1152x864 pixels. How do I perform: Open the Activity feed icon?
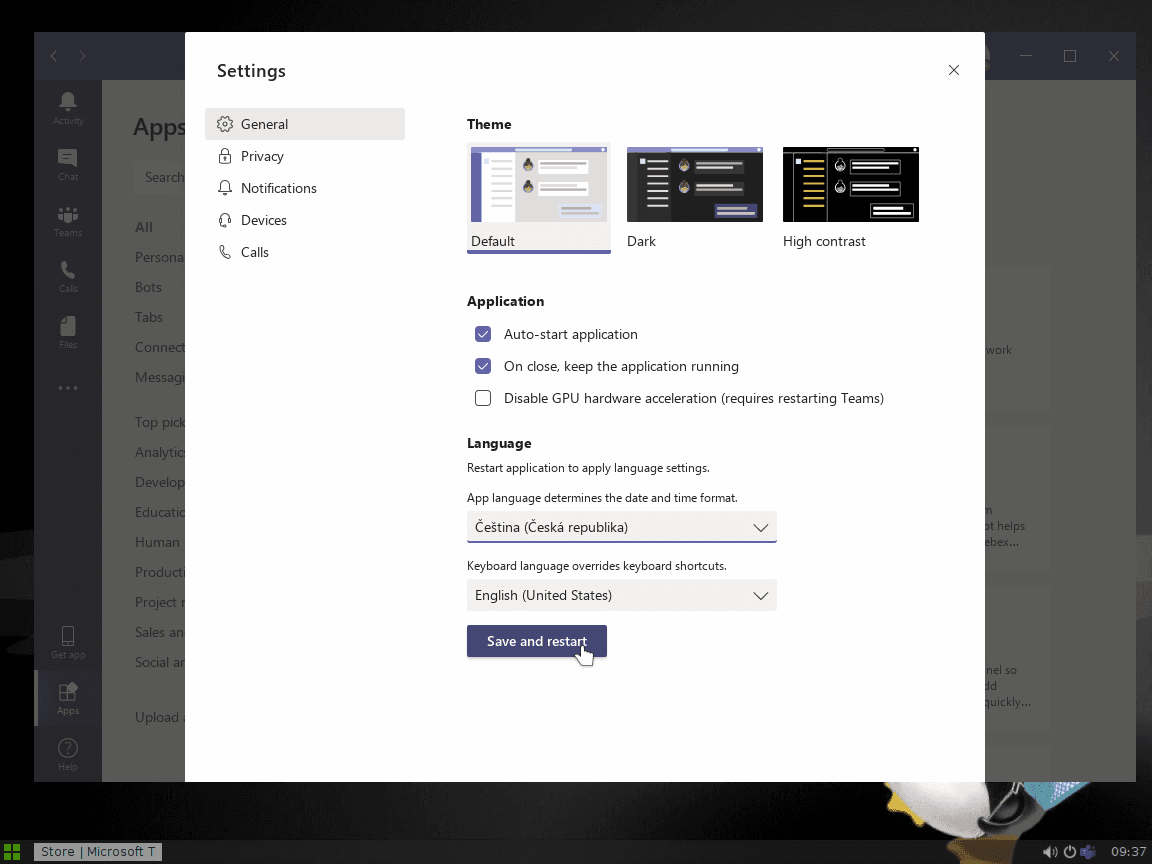[x=67, y=107]
